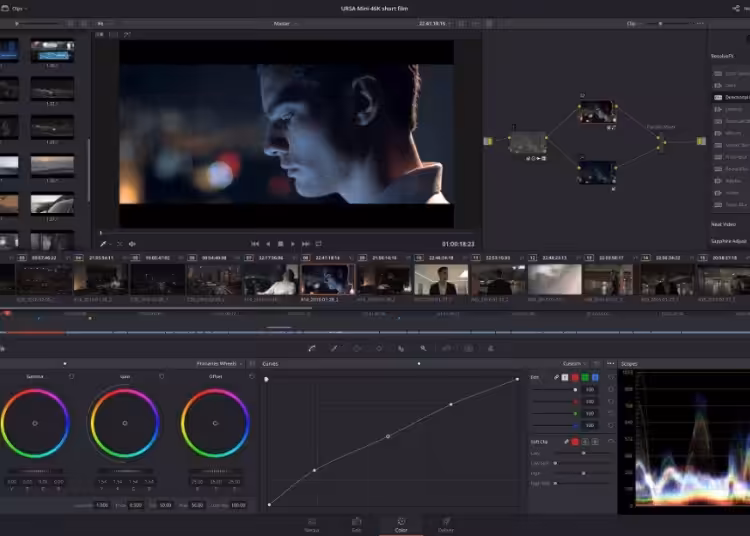Screen dimensions: 750x536
Task: Adjust the Gain master wheel slider
Action: coord(125,471)
